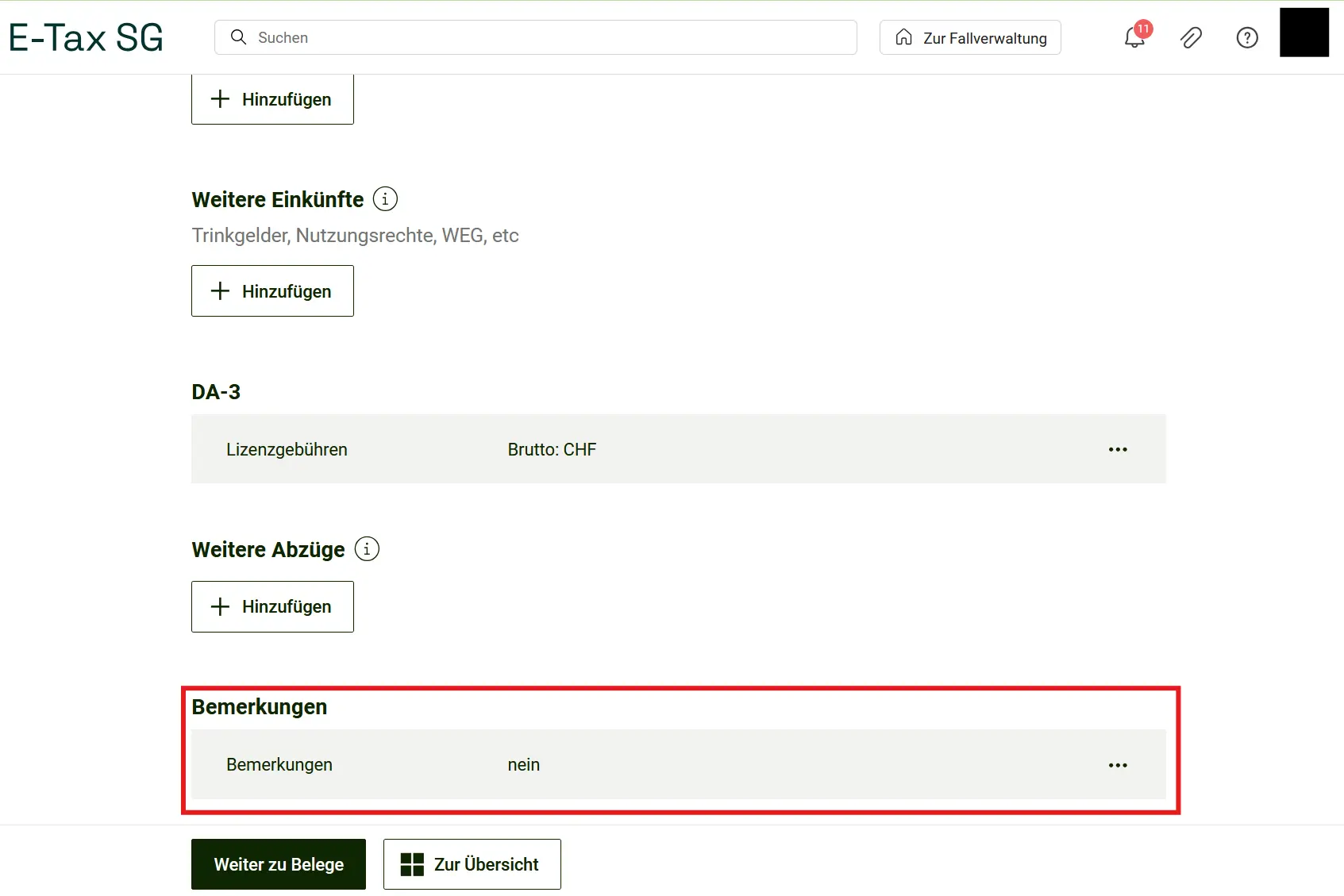
Task: Click the magnifier icon in the search bar
Action: (x=238, y=37)
